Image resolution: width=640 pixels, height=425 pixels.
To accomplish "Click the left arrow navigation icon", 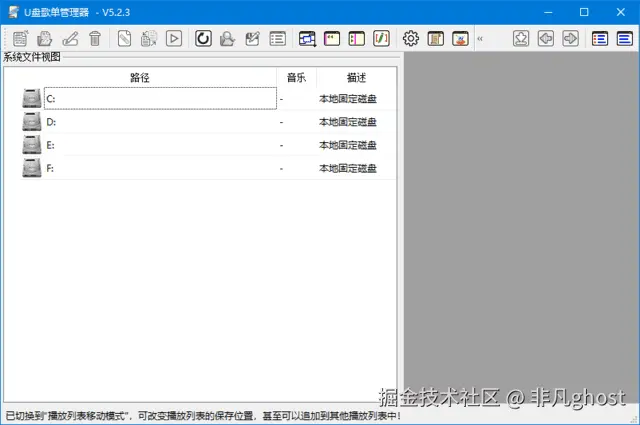I will pos(546,39).
